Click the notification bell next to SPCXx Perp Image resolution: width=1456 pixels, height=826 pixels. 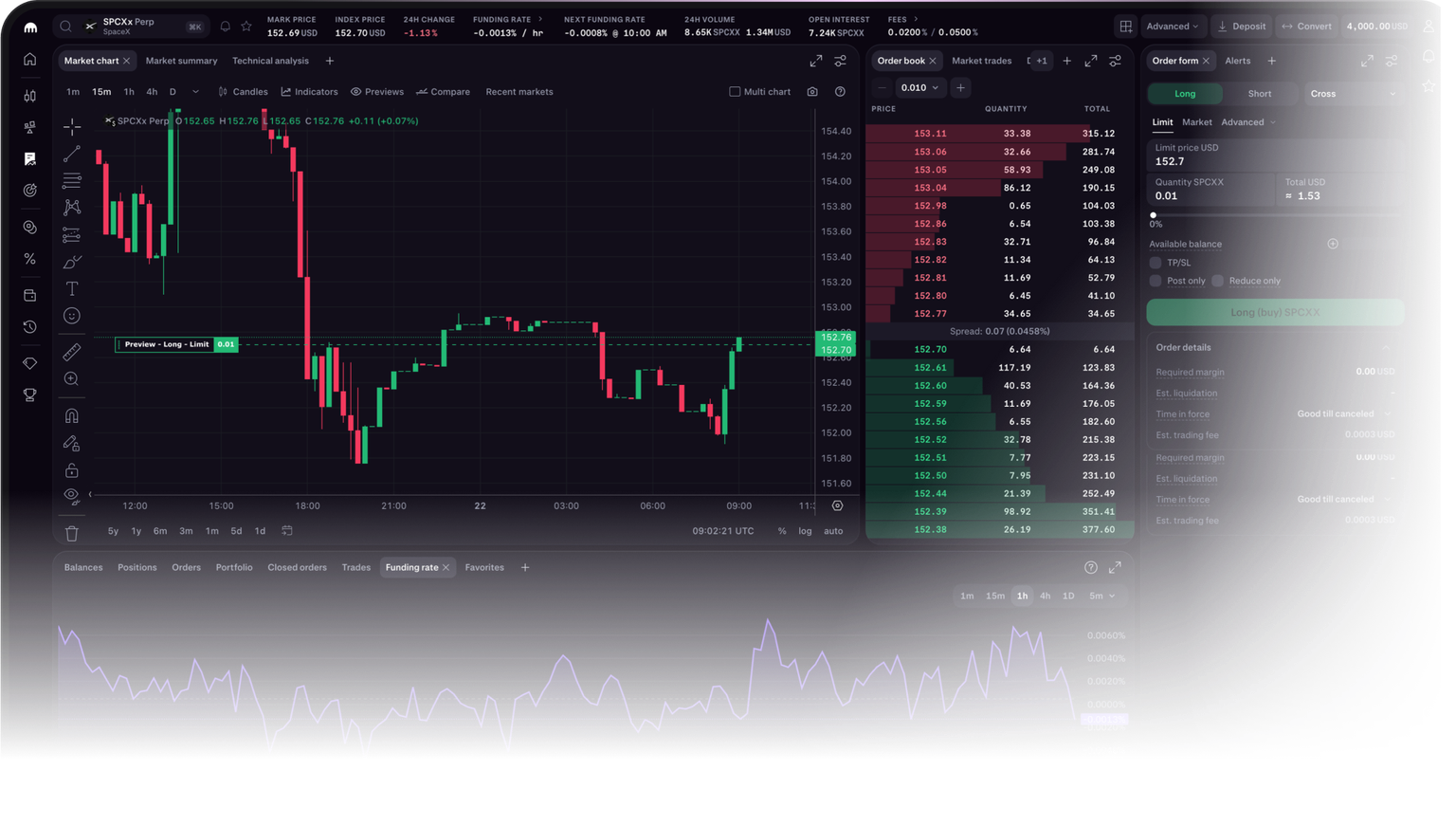[x=226, y=27]
